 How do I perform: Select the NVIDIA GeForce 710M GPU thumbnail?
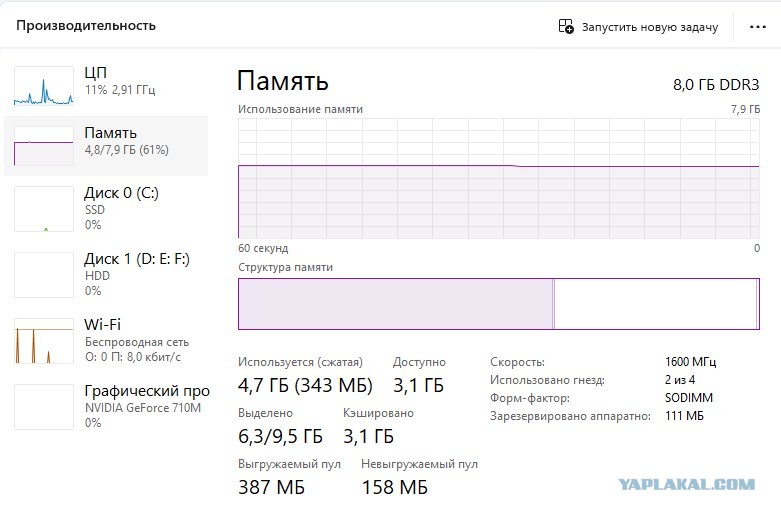click(44, 407)
